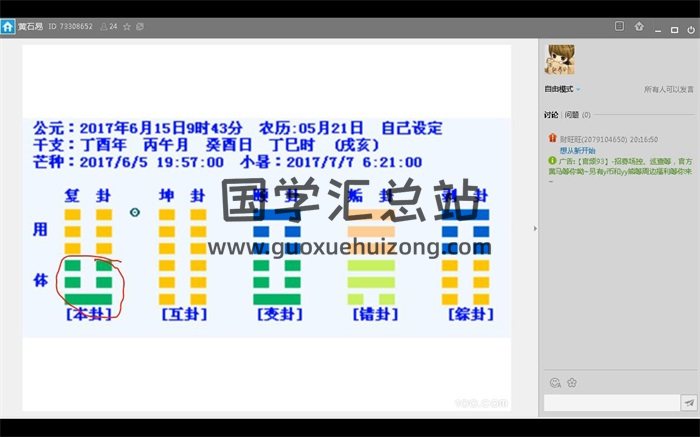Open the emoji picker in chat
Image resolution: width=700 pixels, height=437 pixels.
tap(554, 382)
